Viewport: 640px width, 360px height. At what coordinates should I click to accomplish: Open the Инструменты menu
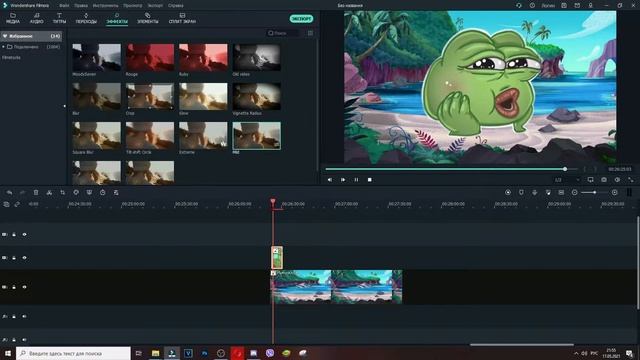pyautogui.click(x=105, y=6)
